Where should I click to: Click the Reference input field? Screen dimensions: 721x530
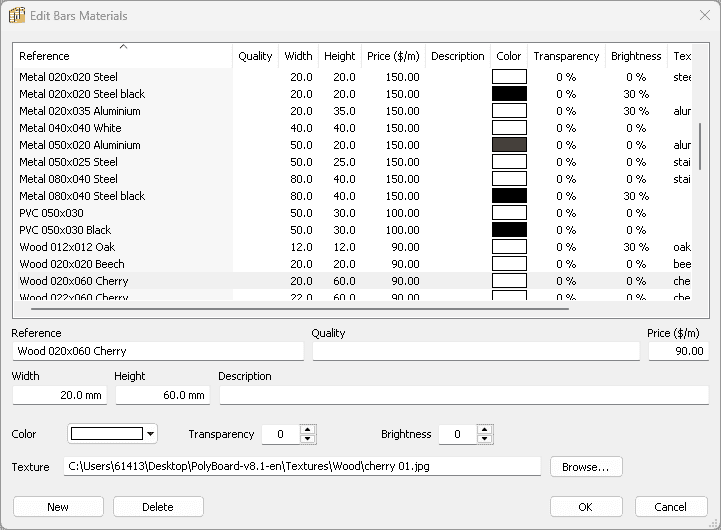158,351
